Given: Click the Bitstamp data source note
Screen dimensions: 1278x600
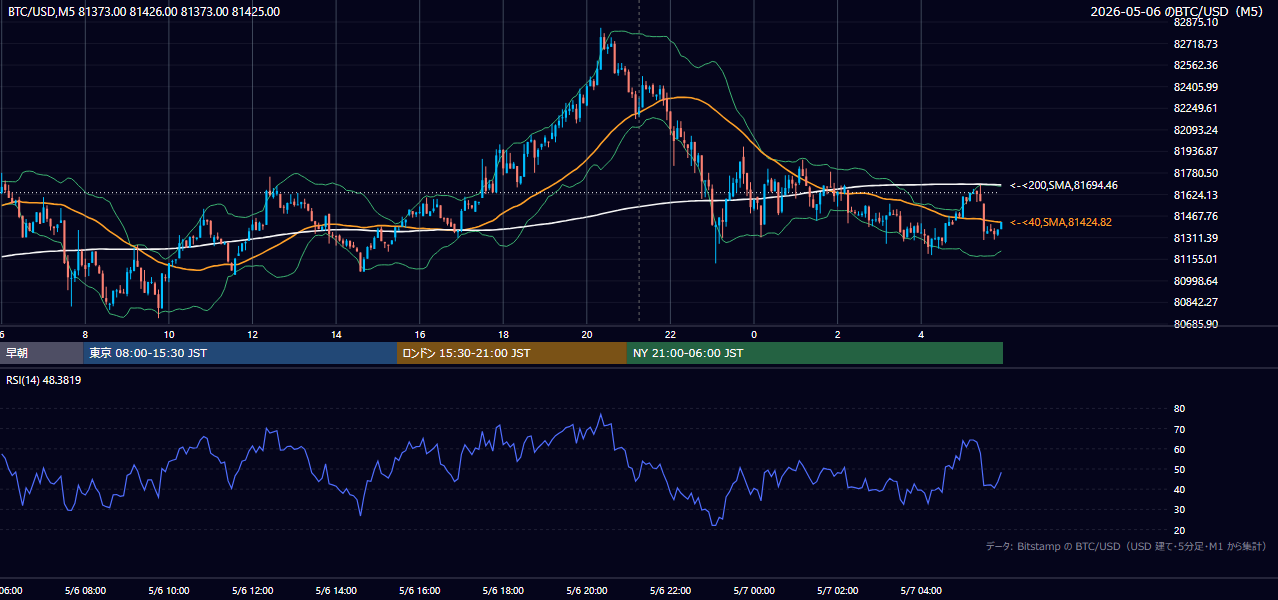Looking at the screenshot, I should [1126, 546].
